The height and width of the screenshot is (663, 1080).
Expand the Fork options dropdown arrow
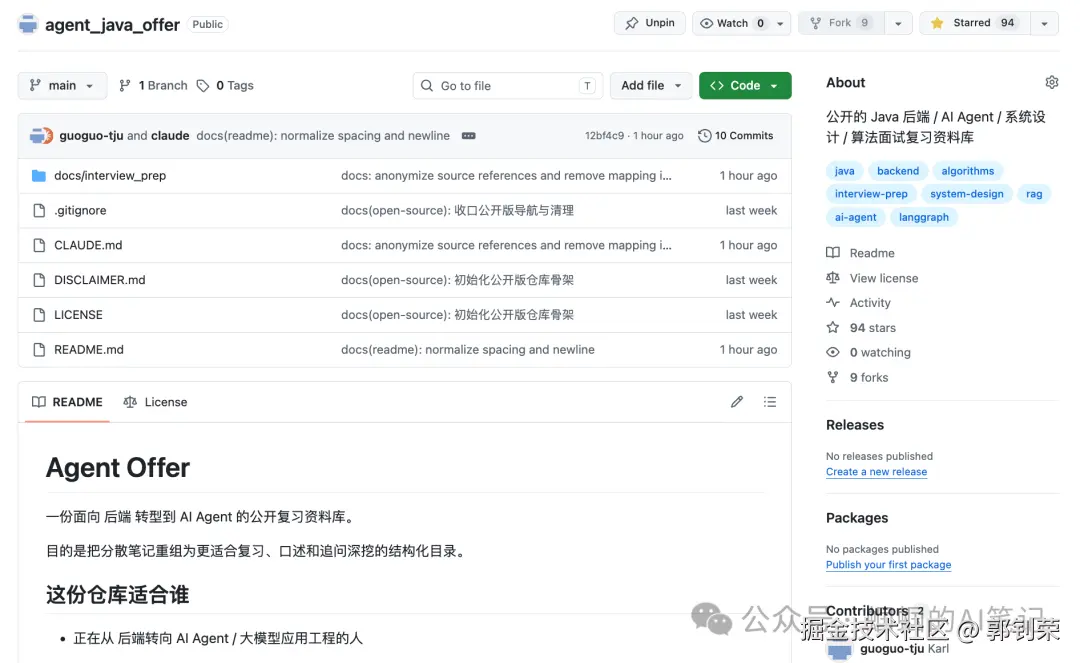[898, 23]
